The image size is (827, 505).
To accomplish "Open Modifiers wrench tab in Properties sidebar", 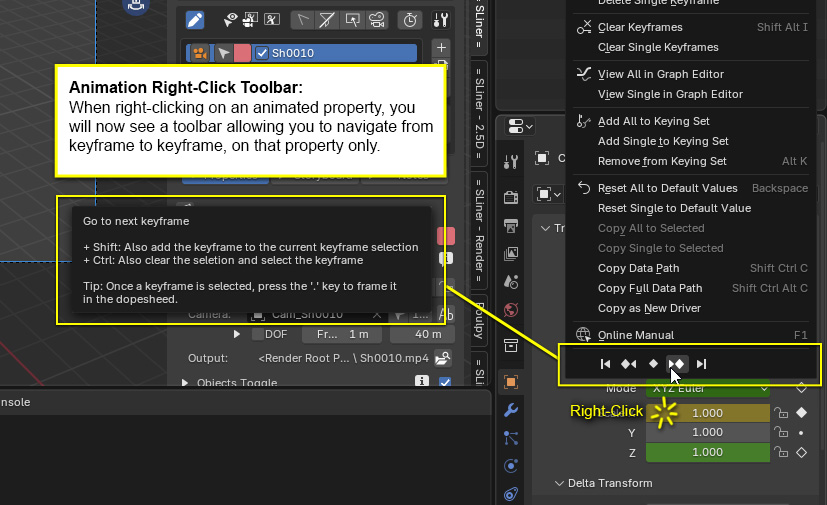I will point(511,410).
